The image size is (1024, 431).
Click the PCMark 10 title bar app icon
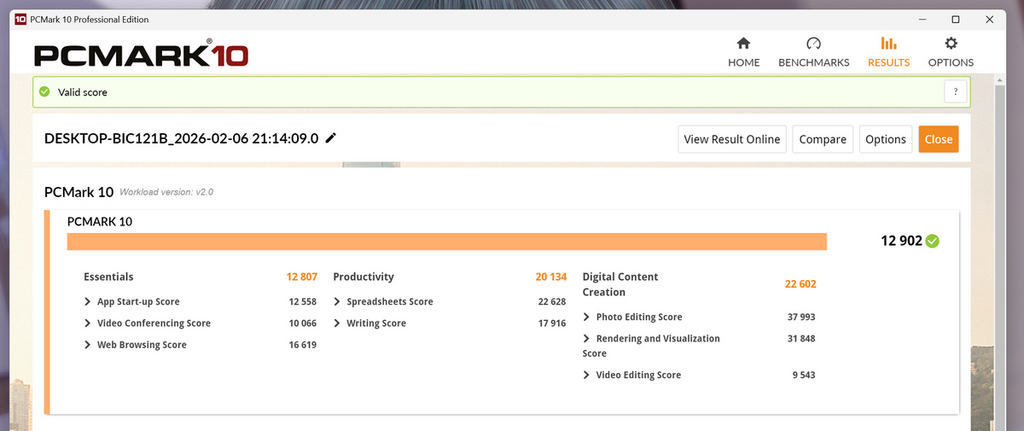[x=20, y=20]
